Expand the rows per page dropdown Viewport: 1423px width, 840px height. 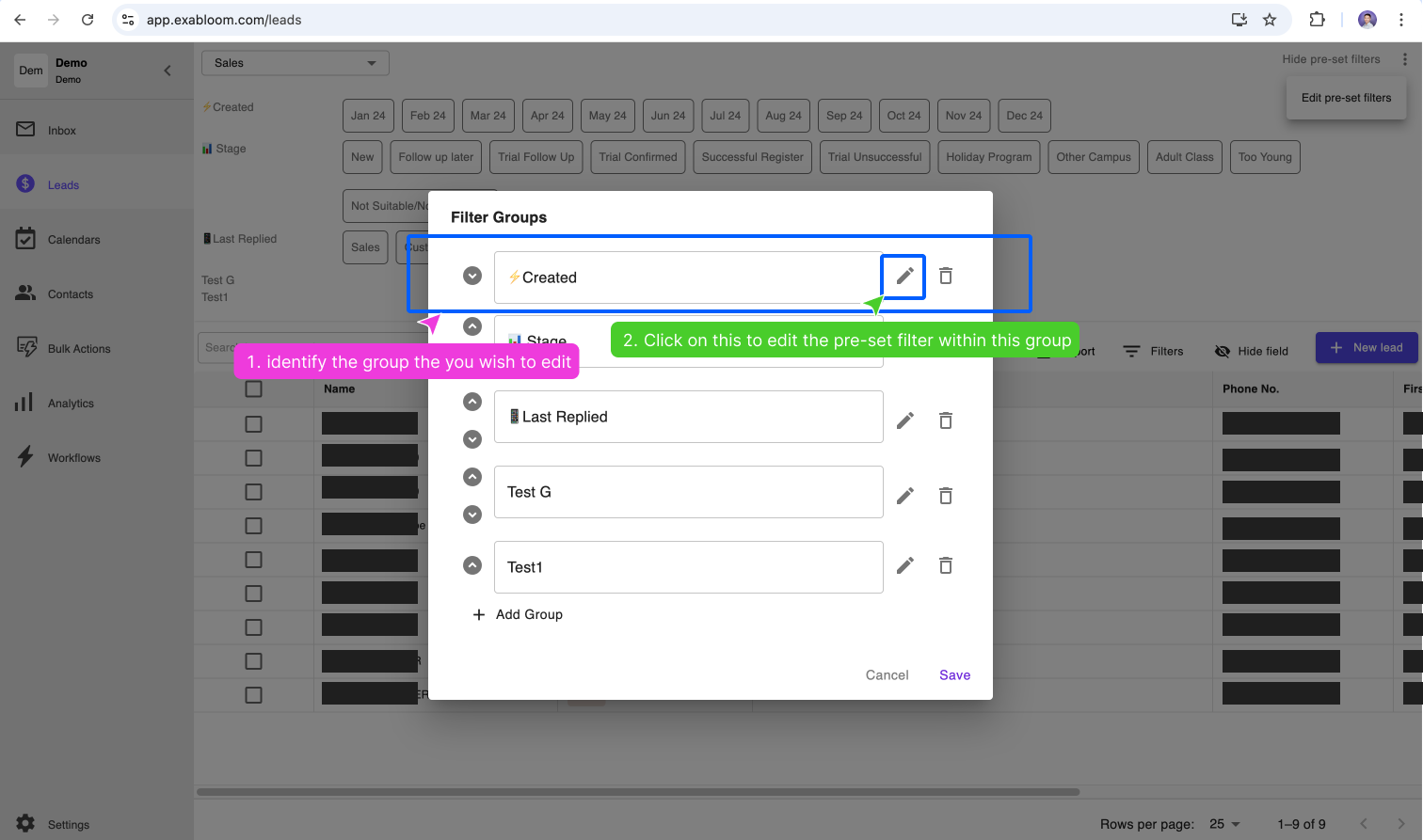tap(1224, 824)
